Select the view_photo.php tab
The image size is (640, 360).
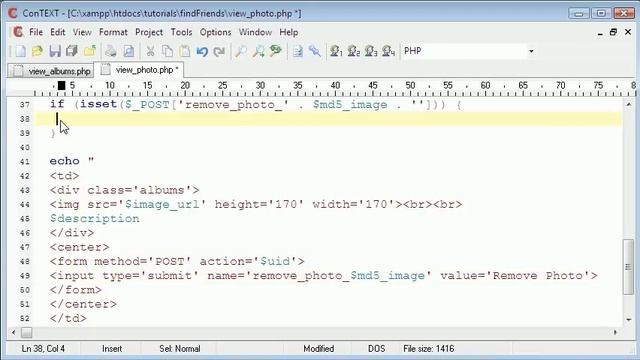(x=139, y=70)
